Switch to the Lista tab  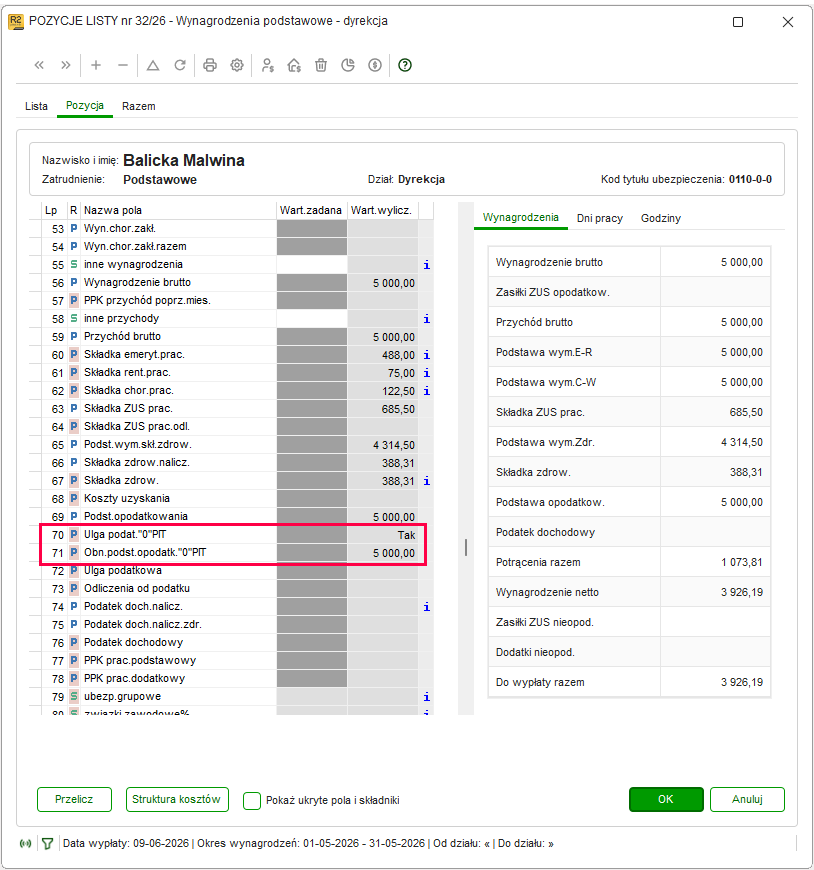(x=36, y=106)
